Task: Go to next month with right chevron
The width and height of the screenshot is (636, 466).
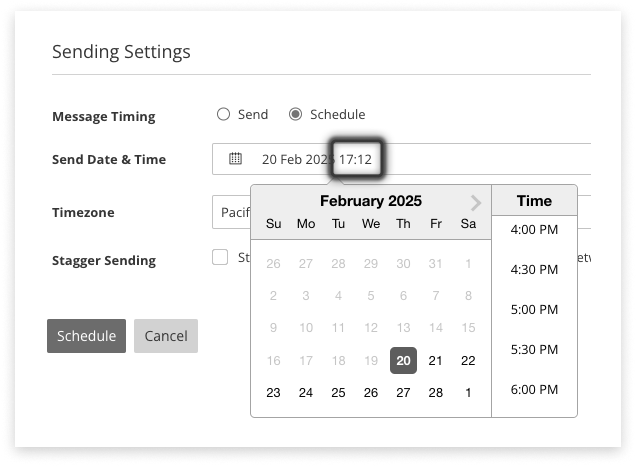Action: pyautogui.click(x=475, y=202)
